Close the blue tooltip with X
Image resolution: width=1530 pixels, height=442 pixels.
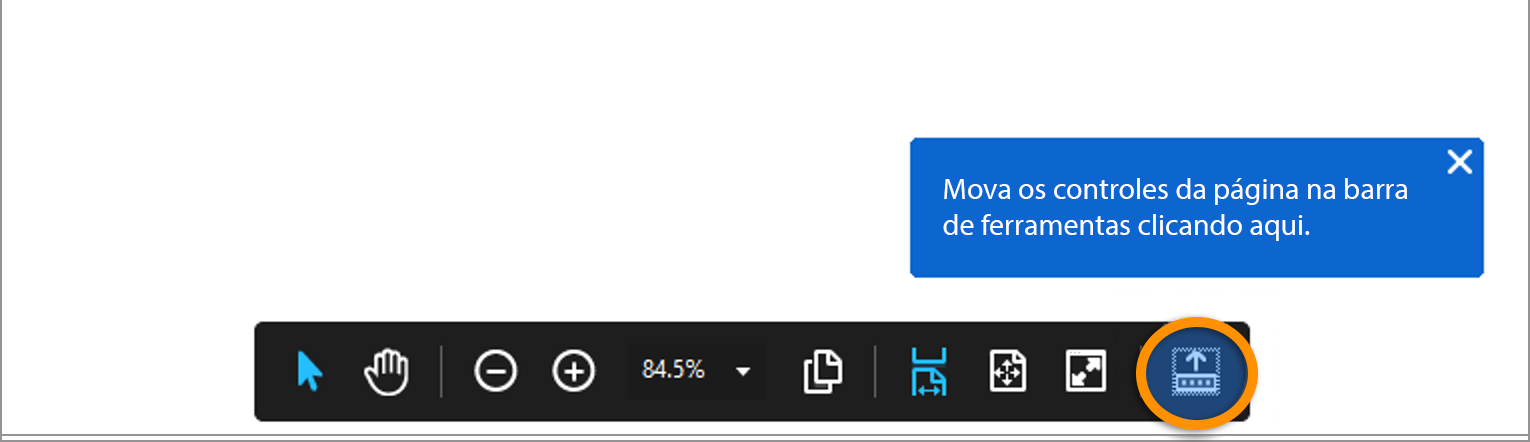click(1460, 162)
